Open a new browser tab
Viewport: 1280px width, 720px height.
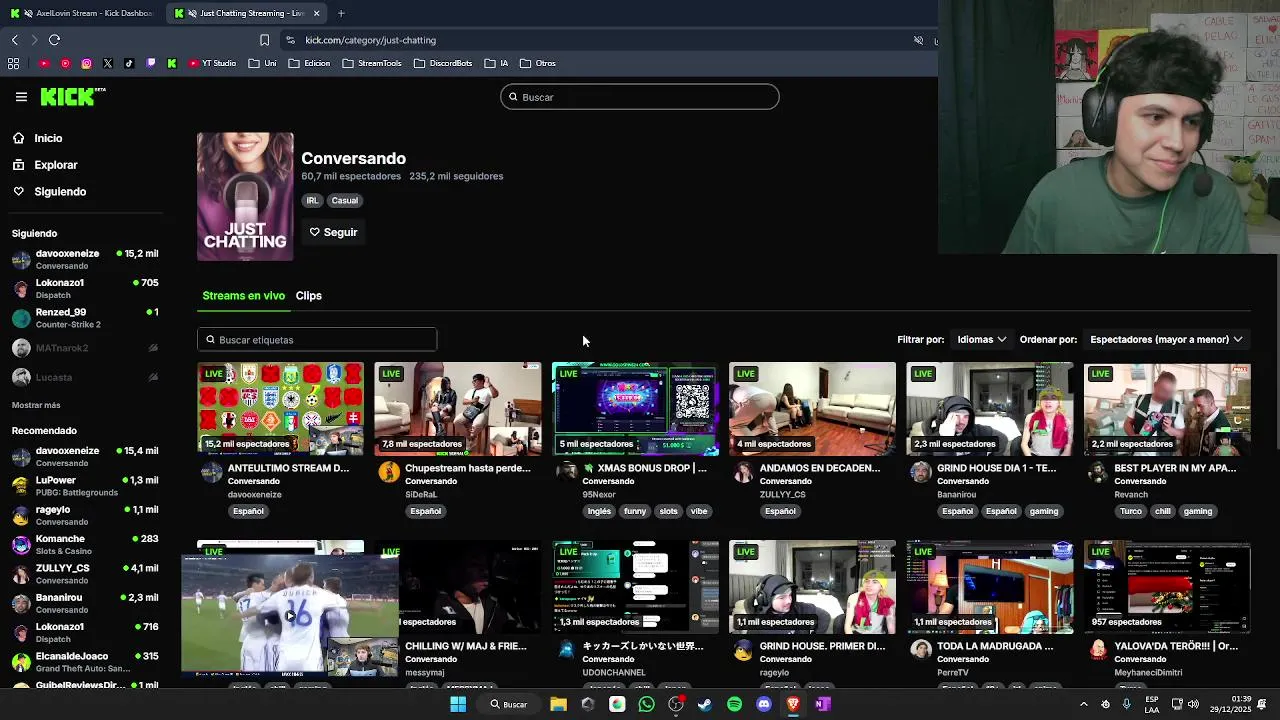click(341, 13)
